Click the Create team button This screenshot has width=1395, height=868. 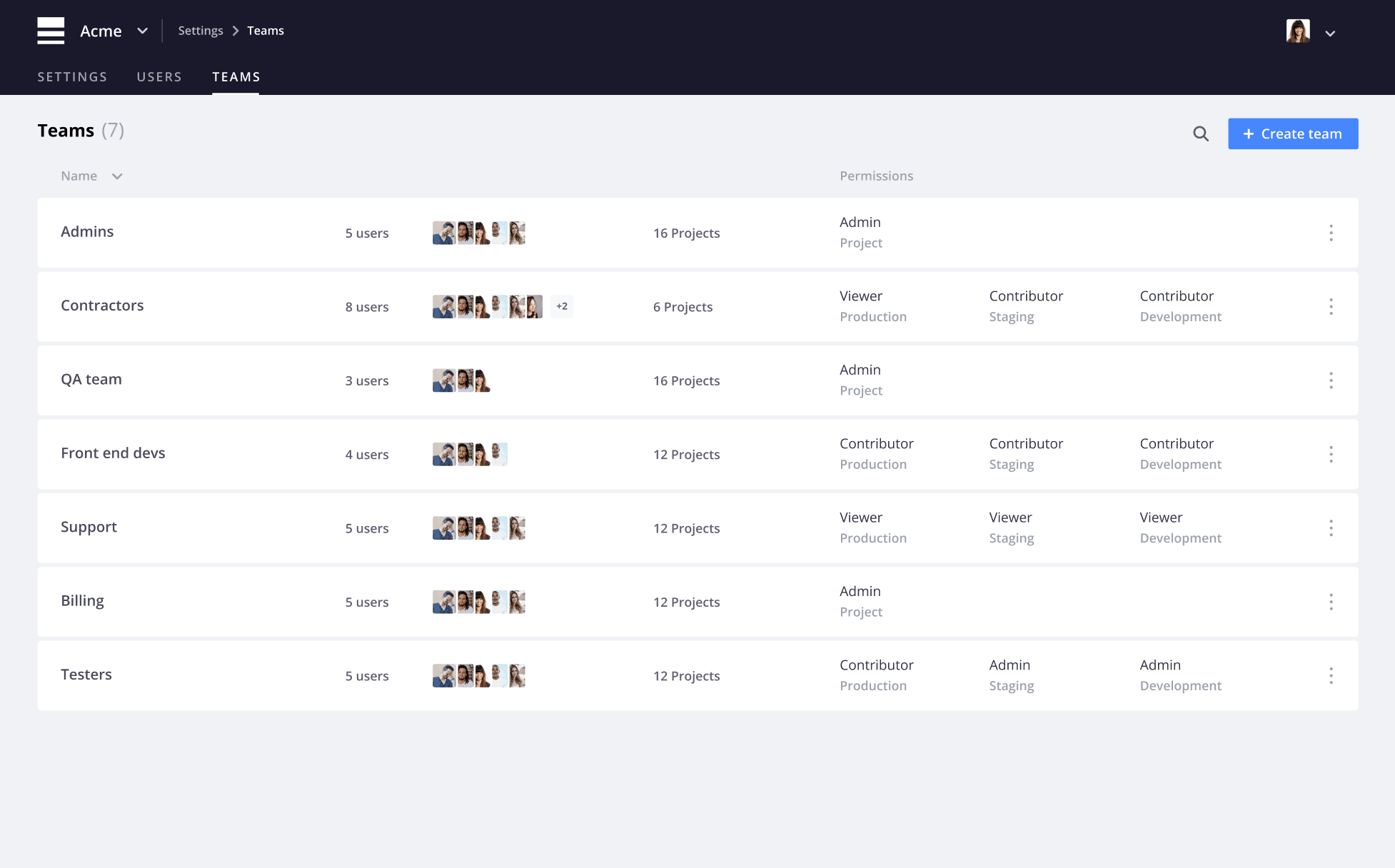[x=1293, y=133]
